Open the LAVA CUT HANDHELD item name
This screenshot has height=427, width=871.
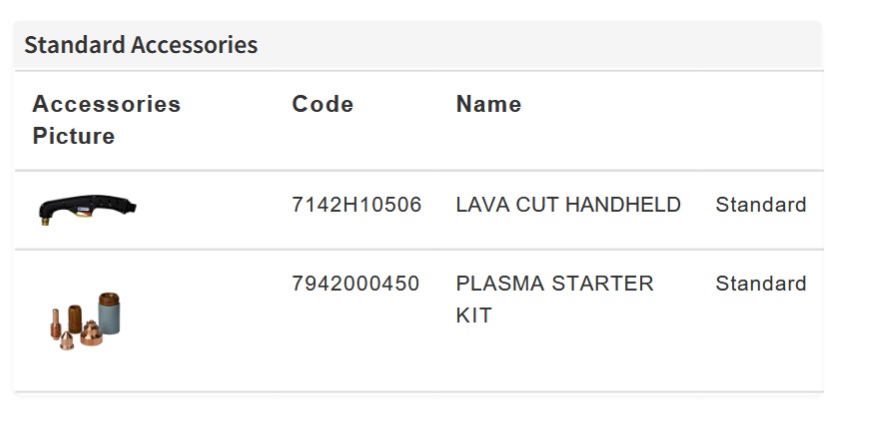pos(568,205)
